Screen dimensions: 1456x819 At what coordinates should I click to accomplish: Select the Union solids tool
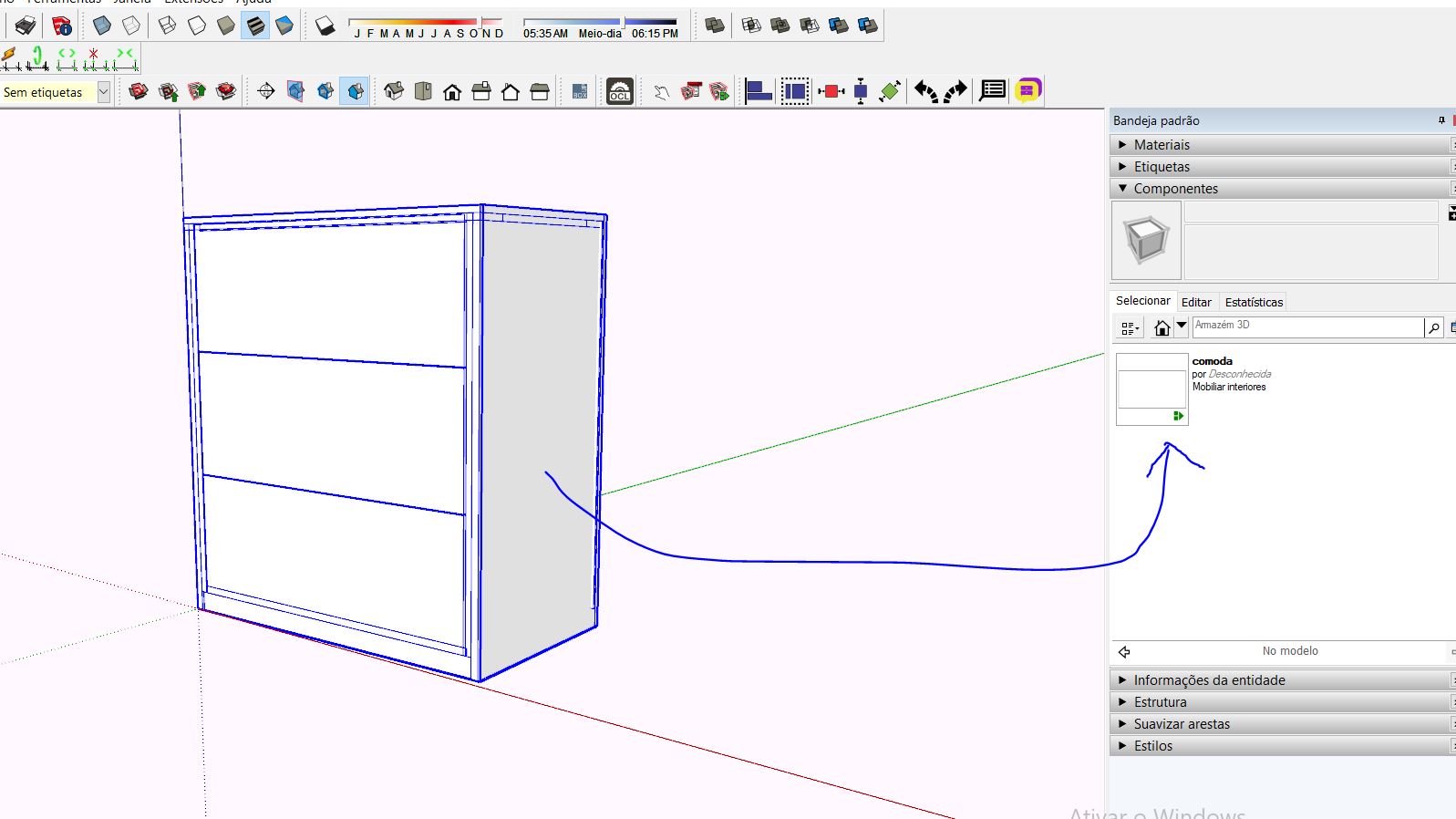point(780,26)
